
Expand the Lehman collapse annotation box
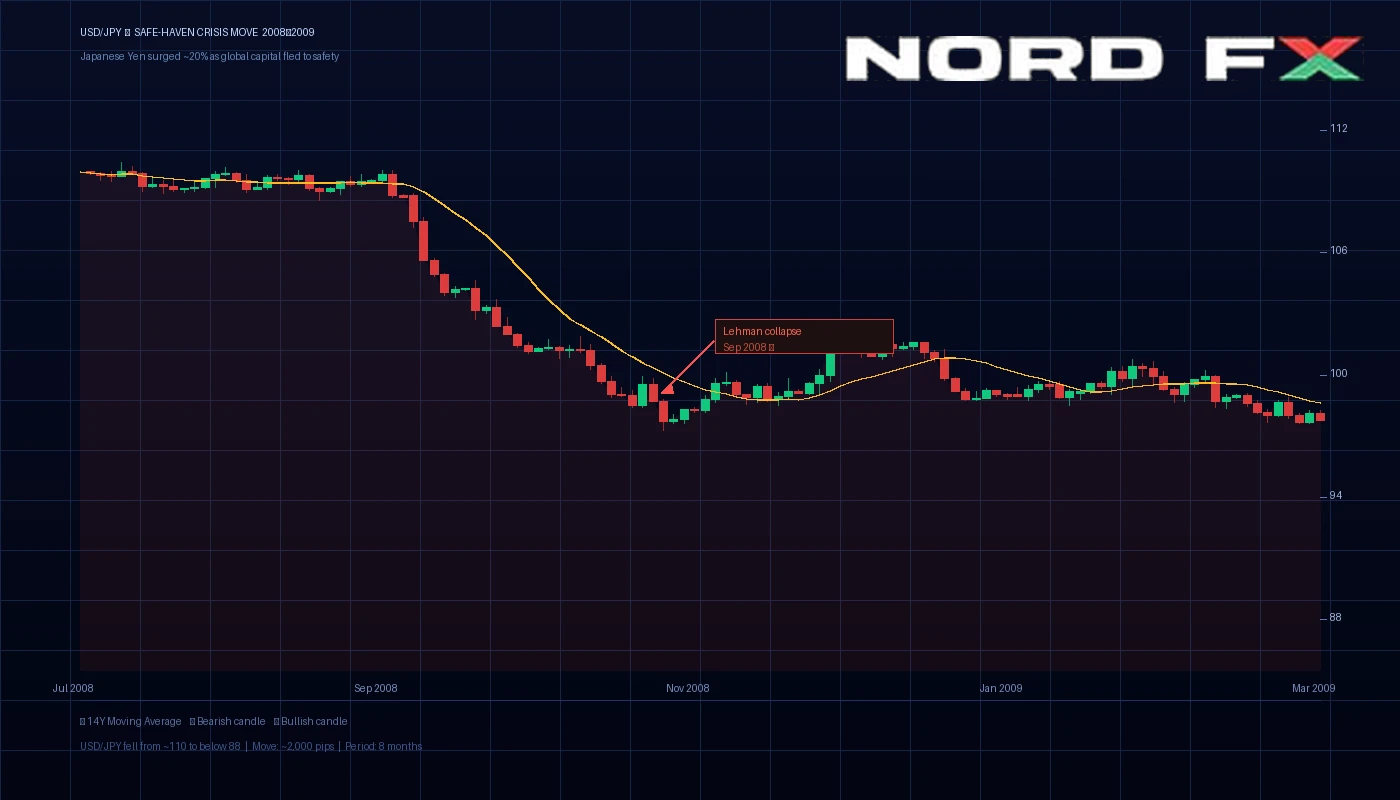[x=803, y=336]
